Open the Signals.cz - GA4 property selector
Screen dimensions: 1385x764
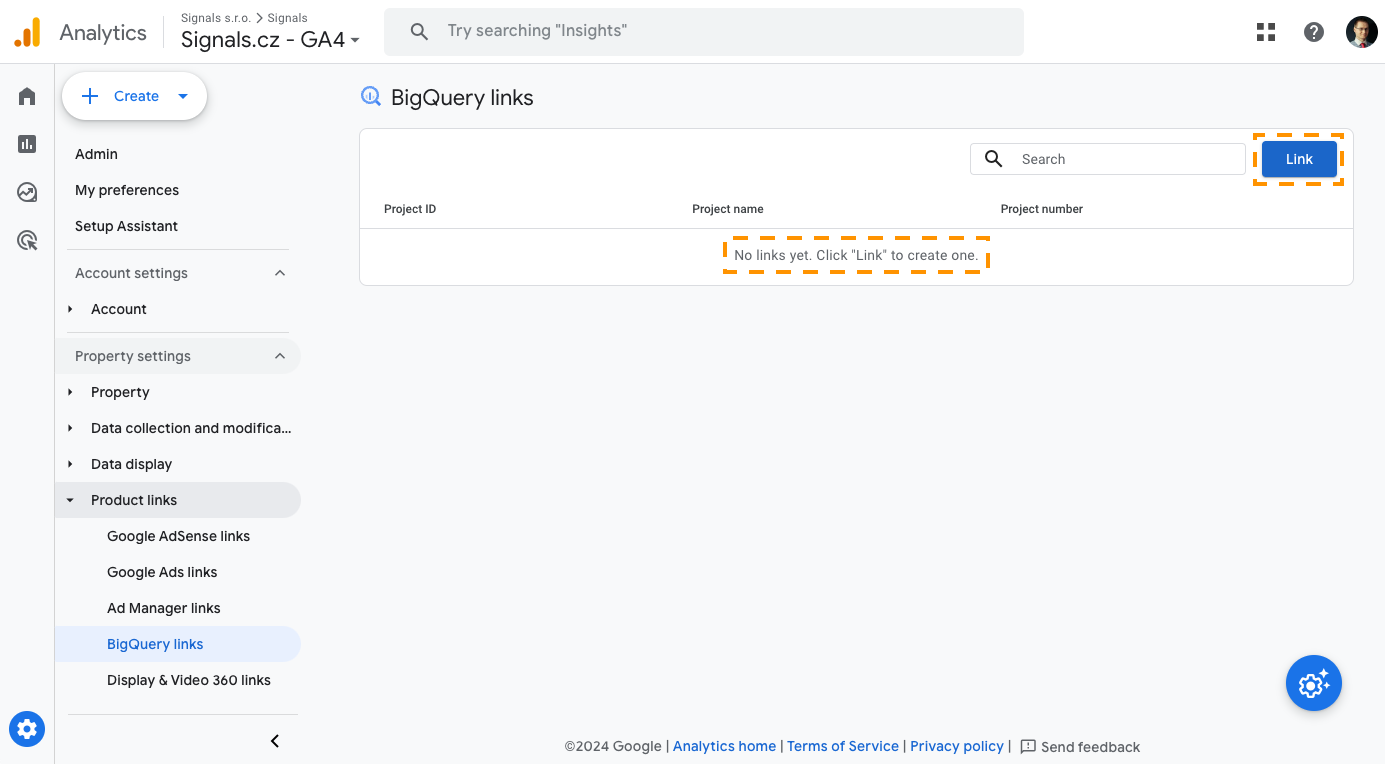pyautogui.click(x=270, y=40)
